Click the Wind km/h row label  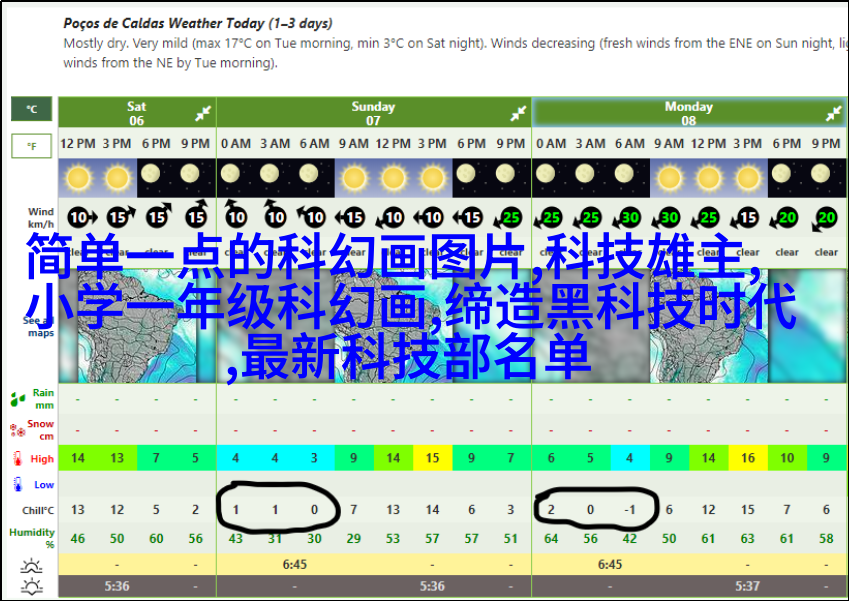pyautogui.click(x=41, y=218)
